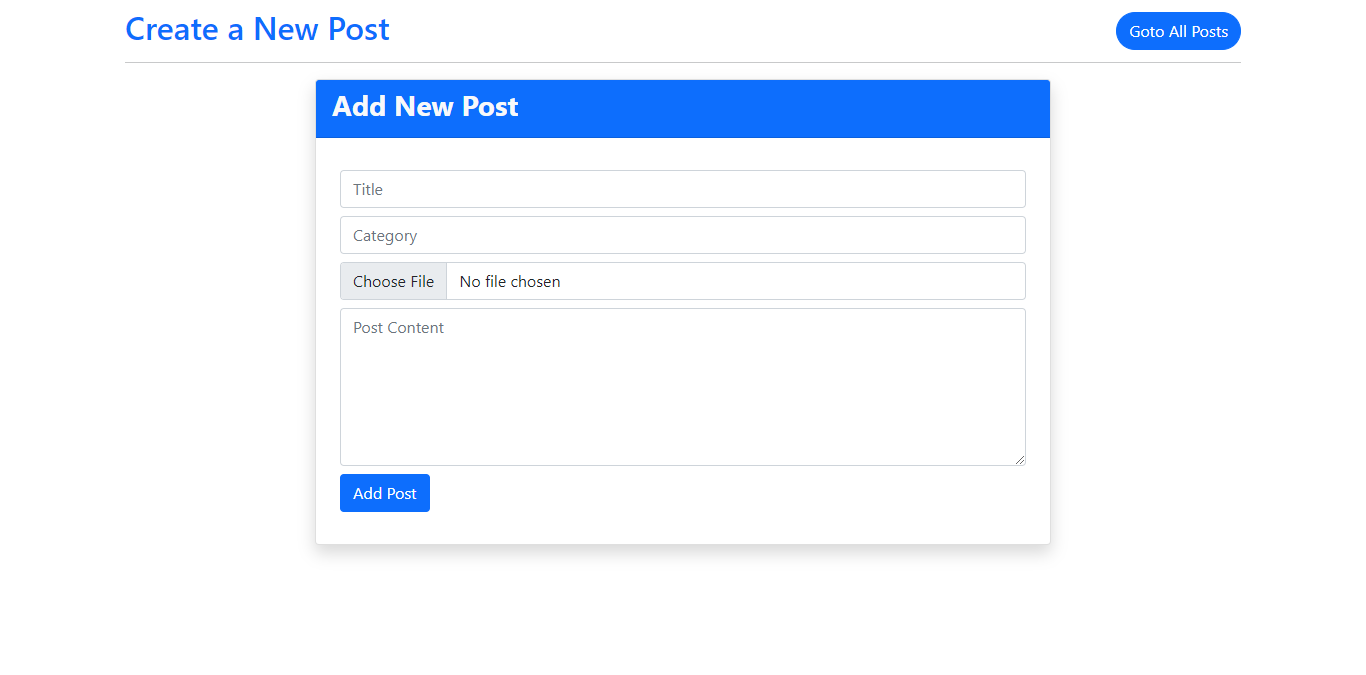Place cursor in the content editor

(683, 387)
